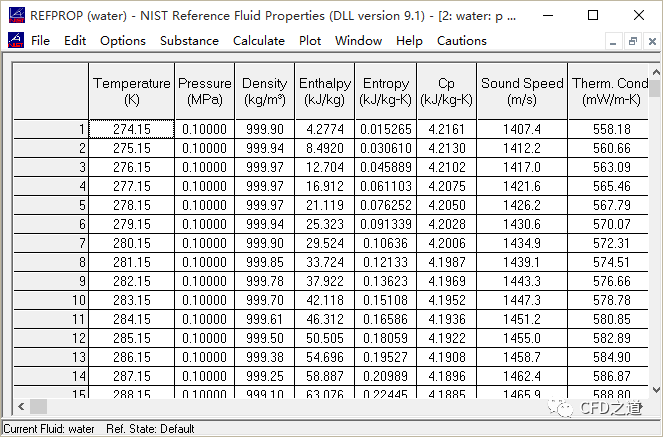Select row header 14

pos(51,376)
